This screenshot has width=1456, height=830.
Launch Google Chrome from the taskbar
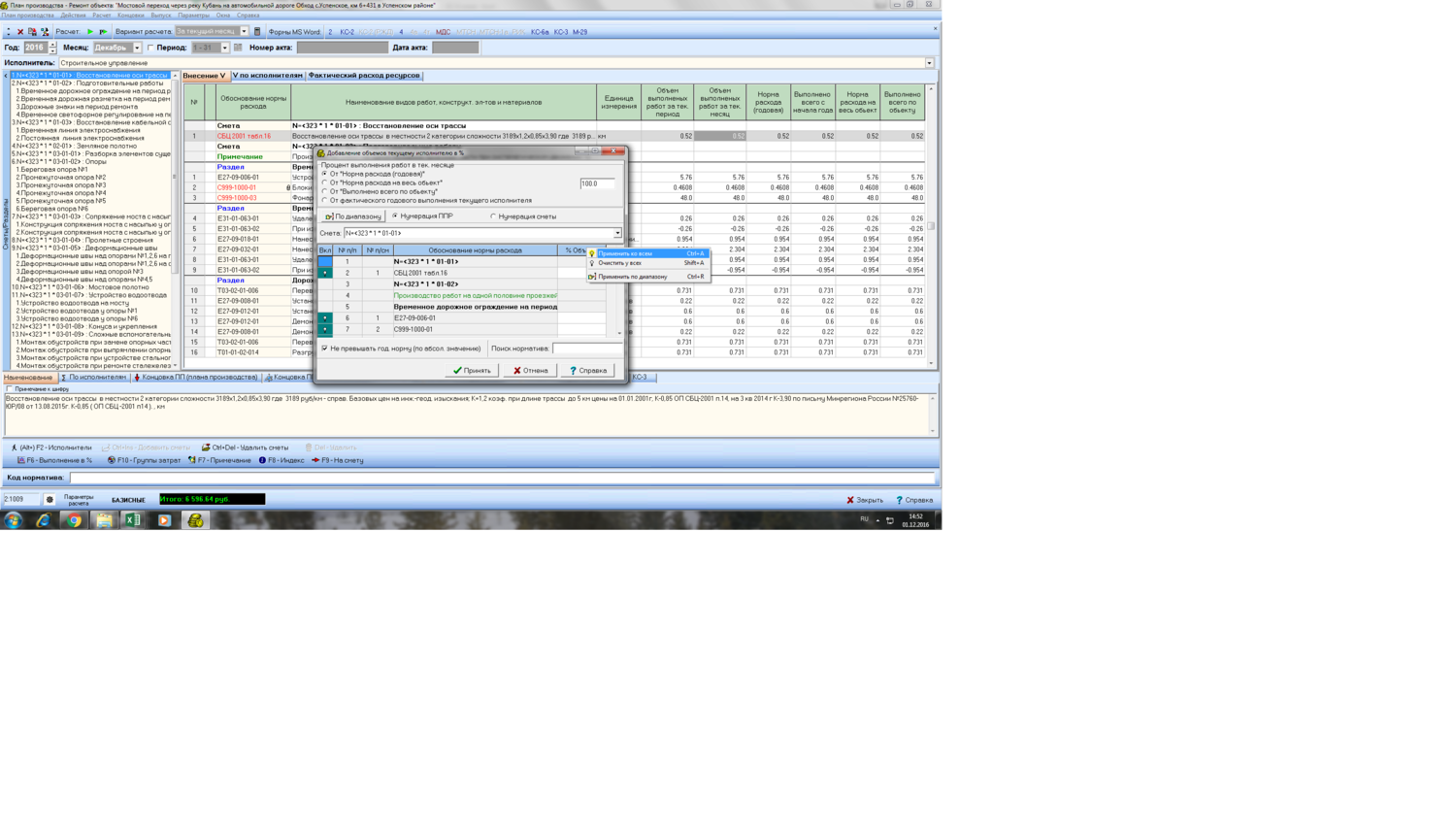[74, 520]
